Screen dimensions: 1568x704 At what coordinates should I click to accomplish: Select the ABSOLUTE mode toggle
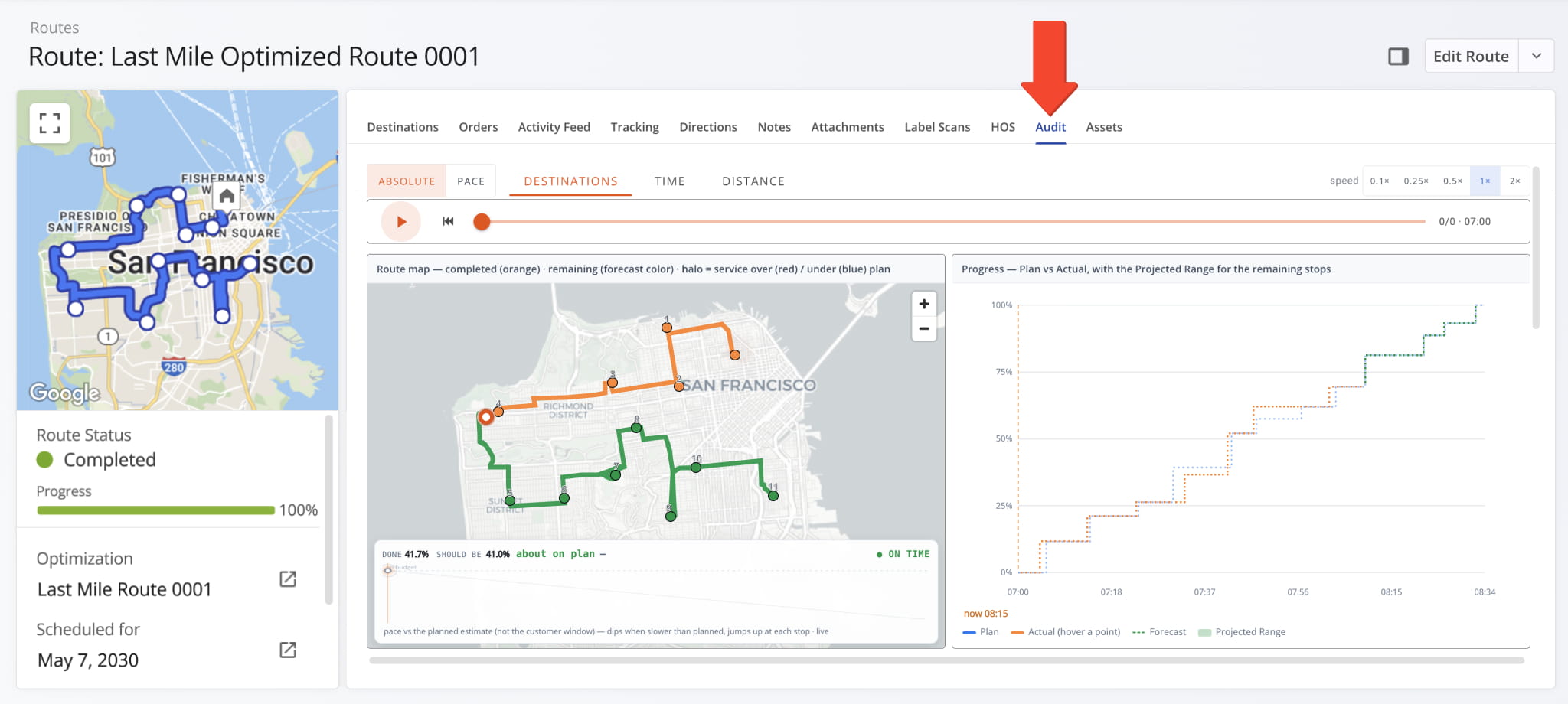[x=407, y=181]
